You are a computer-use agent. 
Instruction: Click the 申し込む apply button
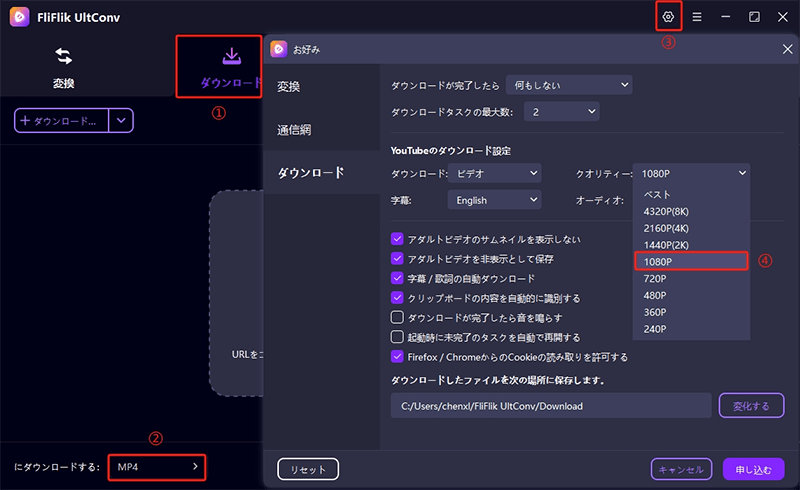click(x=753, y=469)
